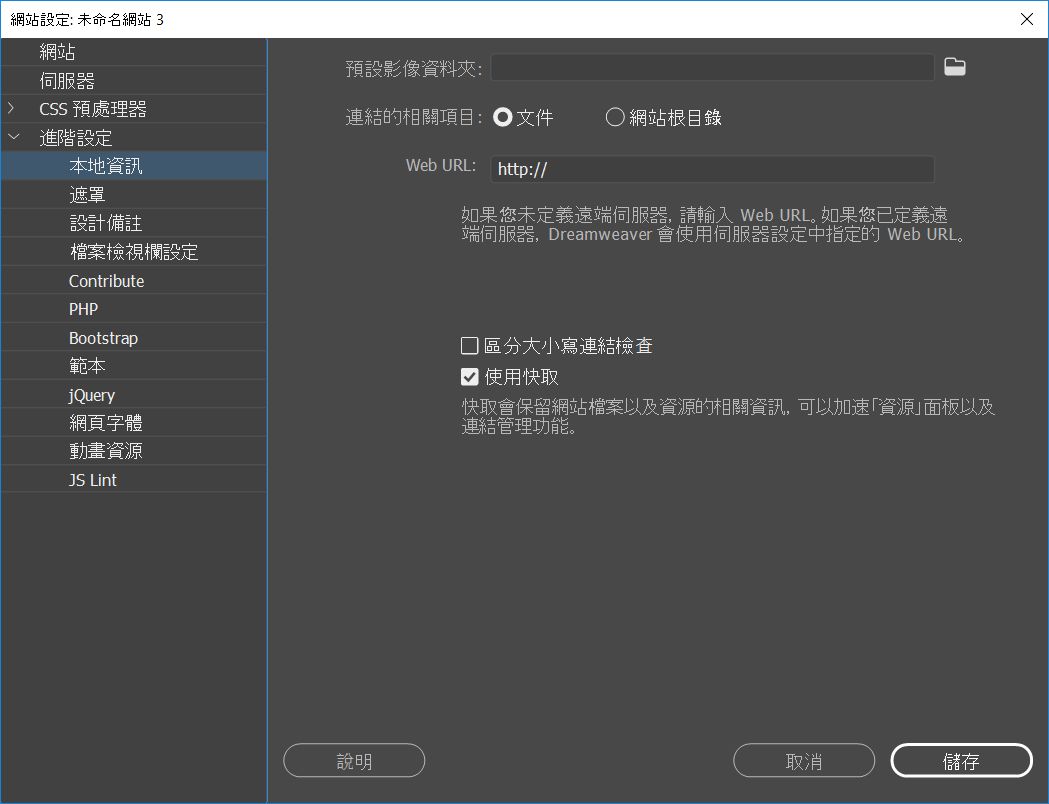1049x804 pixels.
Task: Expand the CSS 預處理器 section
Action: coord(12,108)
